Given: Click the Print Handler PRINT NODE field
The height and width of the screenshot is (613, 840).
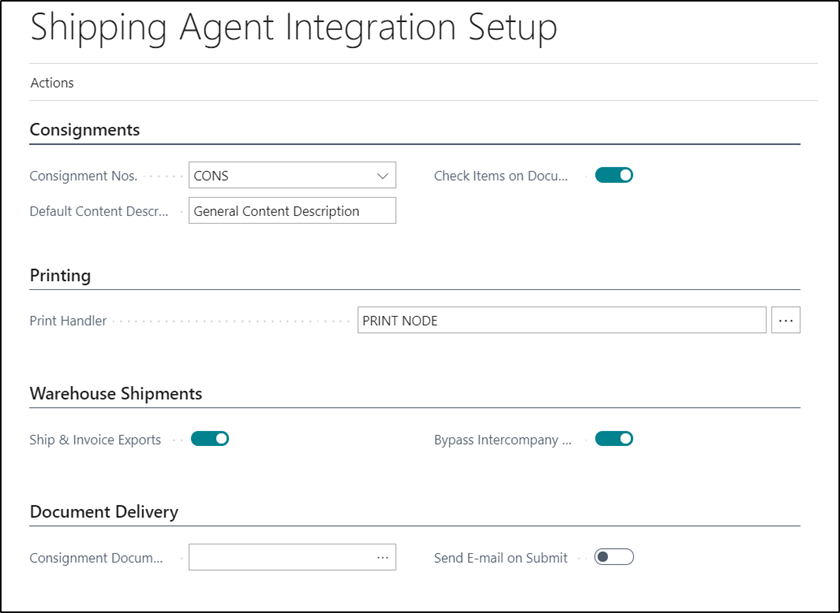Looking at the screenshot, I should tap(561, 320).
